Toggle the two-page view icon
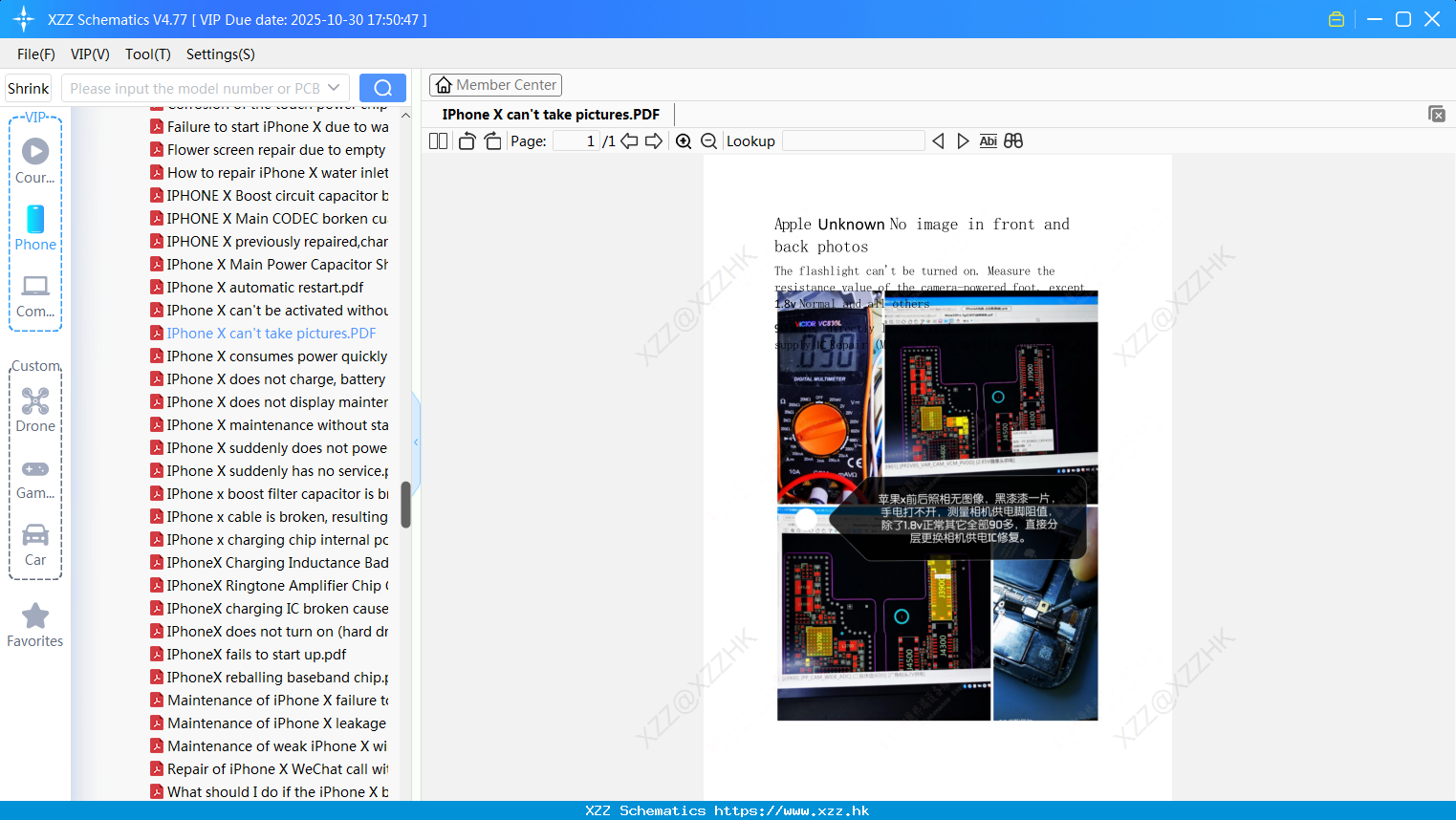Screen dimensions: 1456x820 coord(439,140)
